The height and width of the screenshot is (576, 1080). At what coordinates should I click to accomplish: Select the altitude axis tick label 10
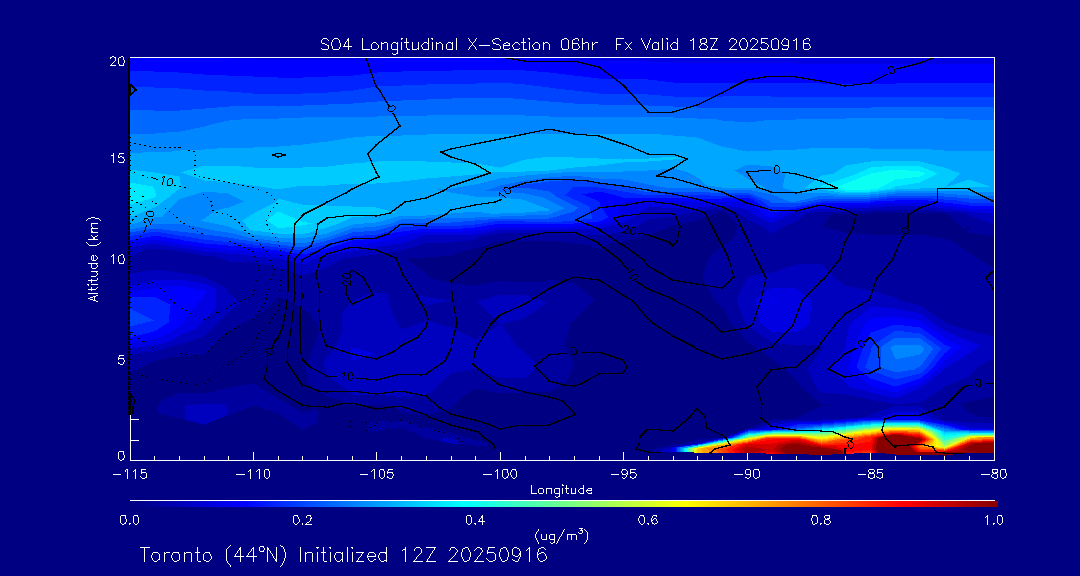(117, 259)
